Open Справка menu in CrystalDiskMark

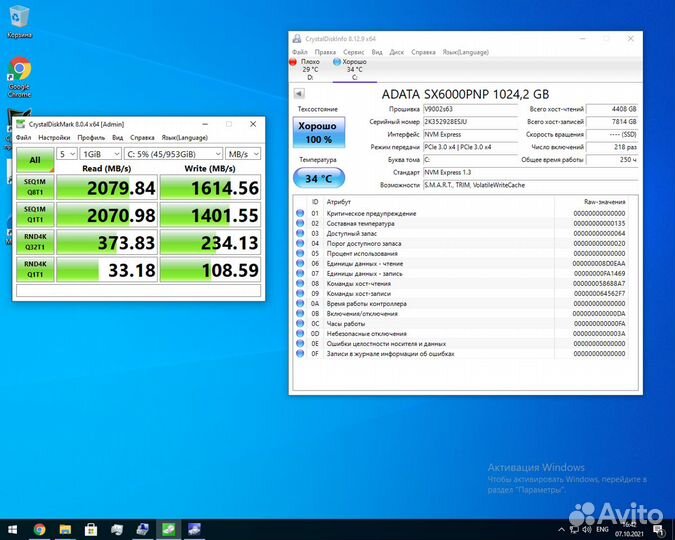pyautogui.click(x=142, y=137)
